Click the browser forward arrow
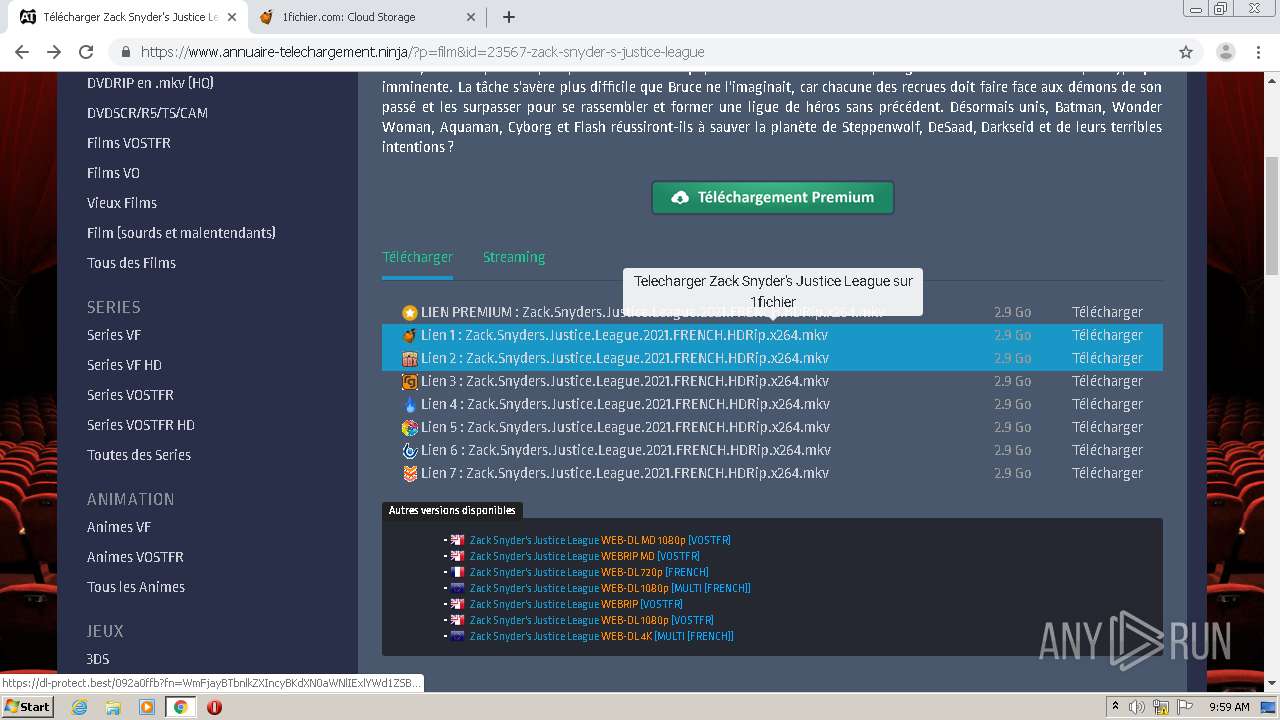This screenshot has width=1280, height=720. 54,52
